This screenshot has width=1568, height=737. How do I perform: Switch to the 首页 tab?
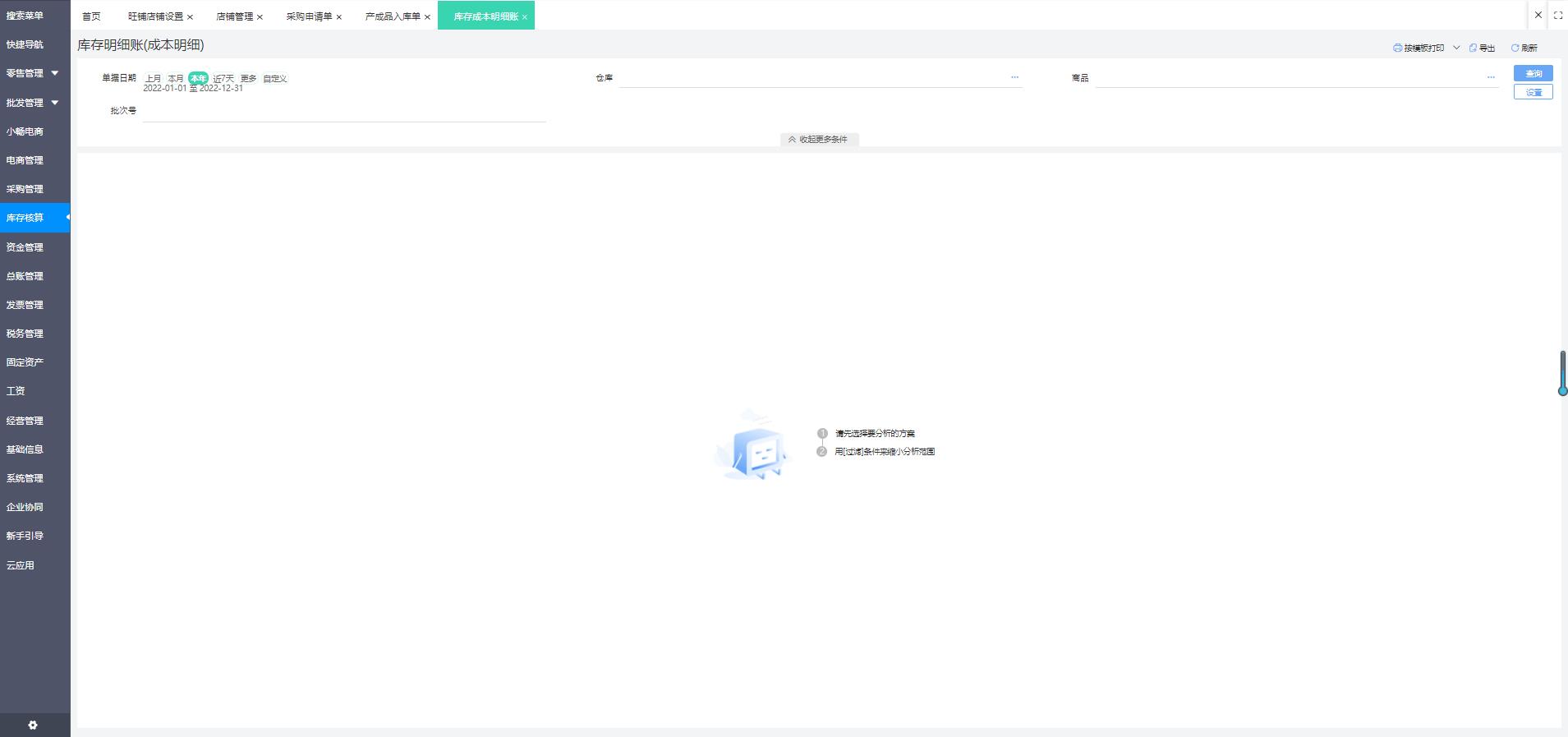[x=91, y=16]
